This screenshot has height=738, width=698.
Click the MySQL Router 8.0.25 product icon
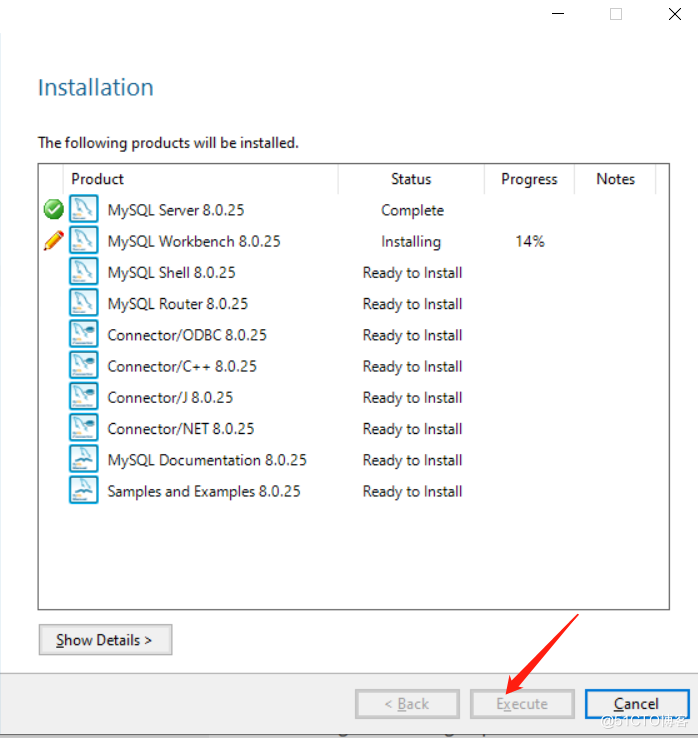(x=84, y=302)
